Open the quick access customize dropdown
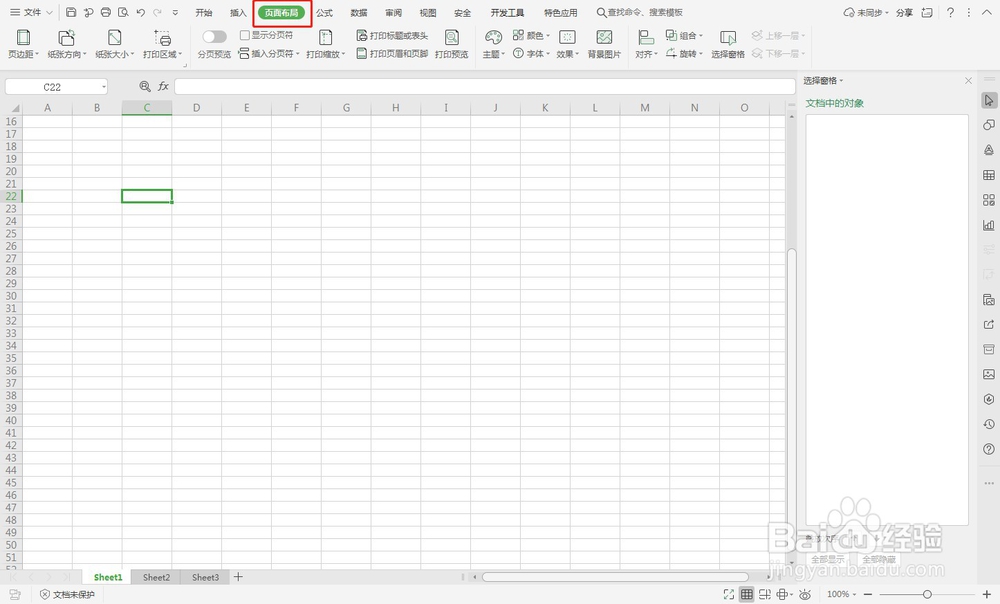Viewport: 1000px width, 604px height. (175, 12)
